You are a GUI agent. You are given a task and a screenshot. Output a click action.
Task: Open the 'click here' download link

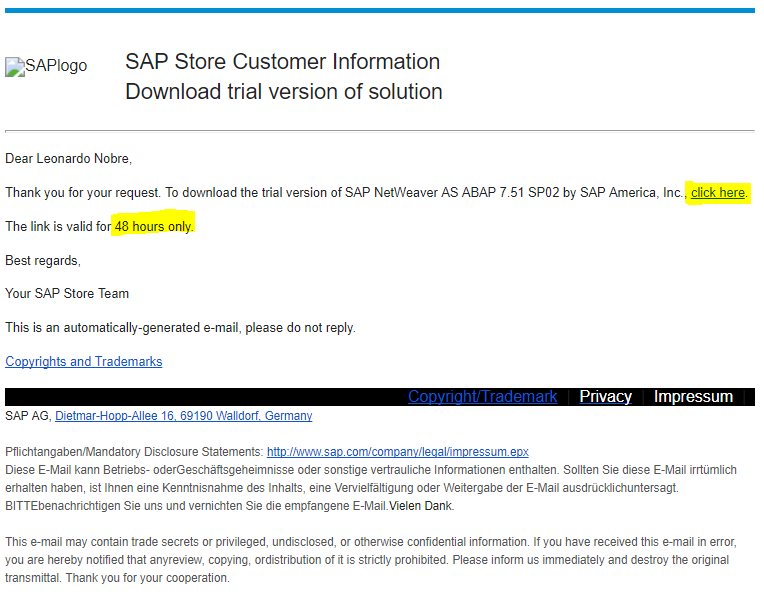tap(718, 193)
